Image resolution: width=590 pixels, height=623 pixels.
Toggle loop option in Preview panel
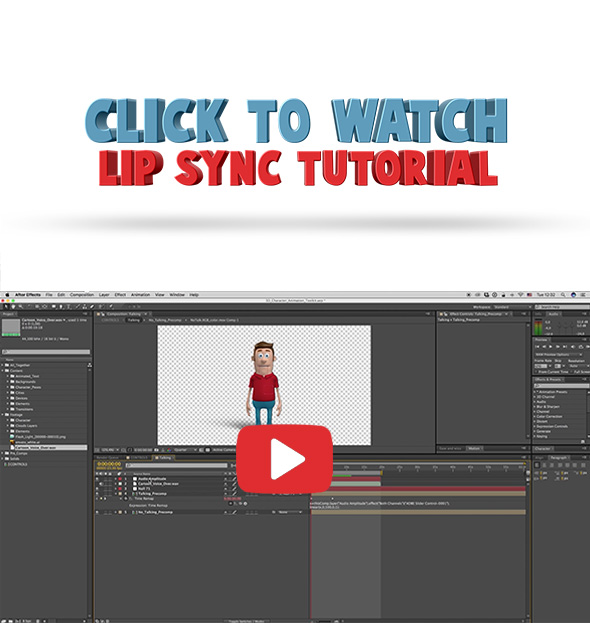click(581, 347)
